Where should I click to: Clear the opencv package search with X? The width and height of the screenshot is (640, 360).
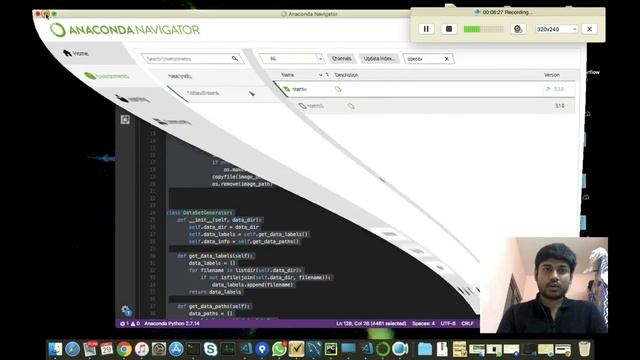click(x=447, y=59)
